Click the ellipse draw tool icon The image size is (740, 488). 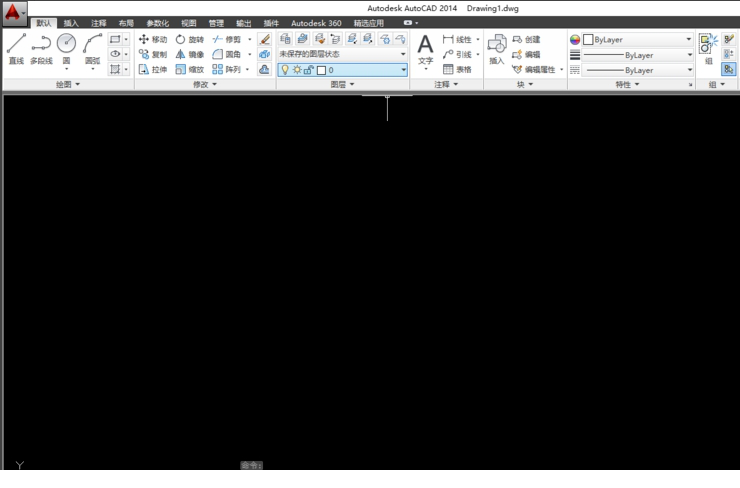click(x=115, y=54)
